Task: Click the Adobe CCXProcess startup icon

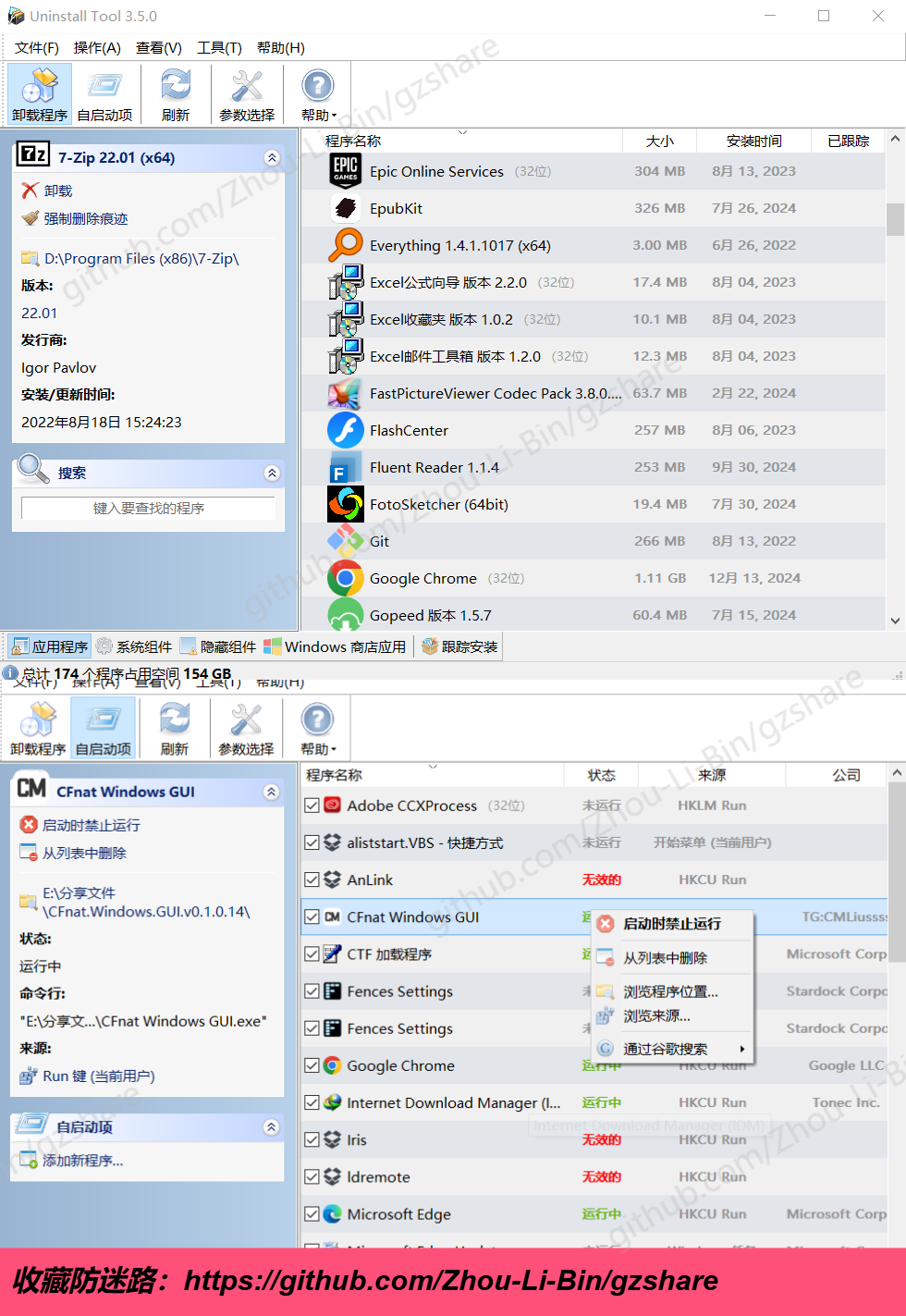Action: coord(332,806)
